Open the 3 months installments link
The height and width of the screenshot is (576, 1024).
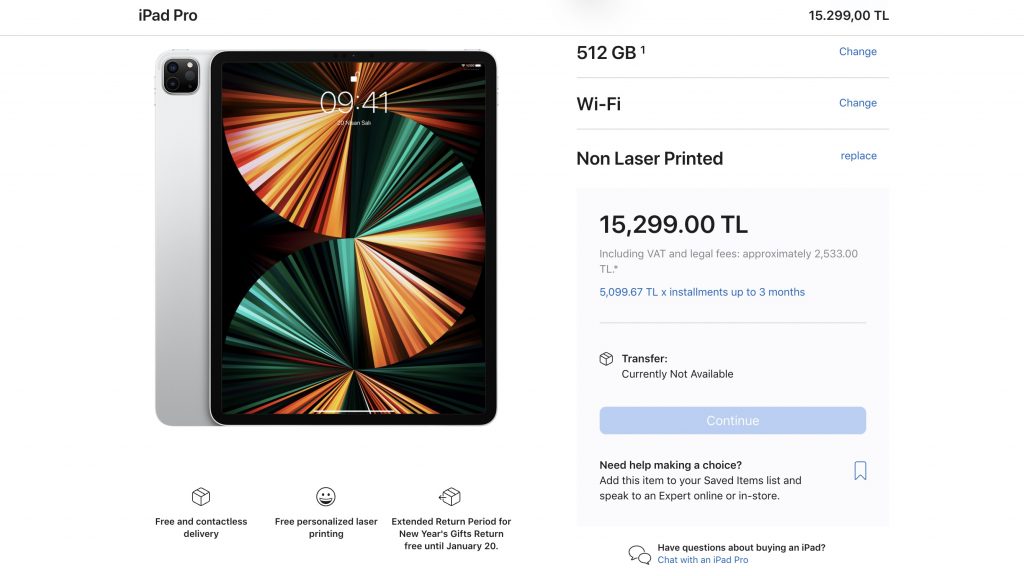[x=702, y=292]
